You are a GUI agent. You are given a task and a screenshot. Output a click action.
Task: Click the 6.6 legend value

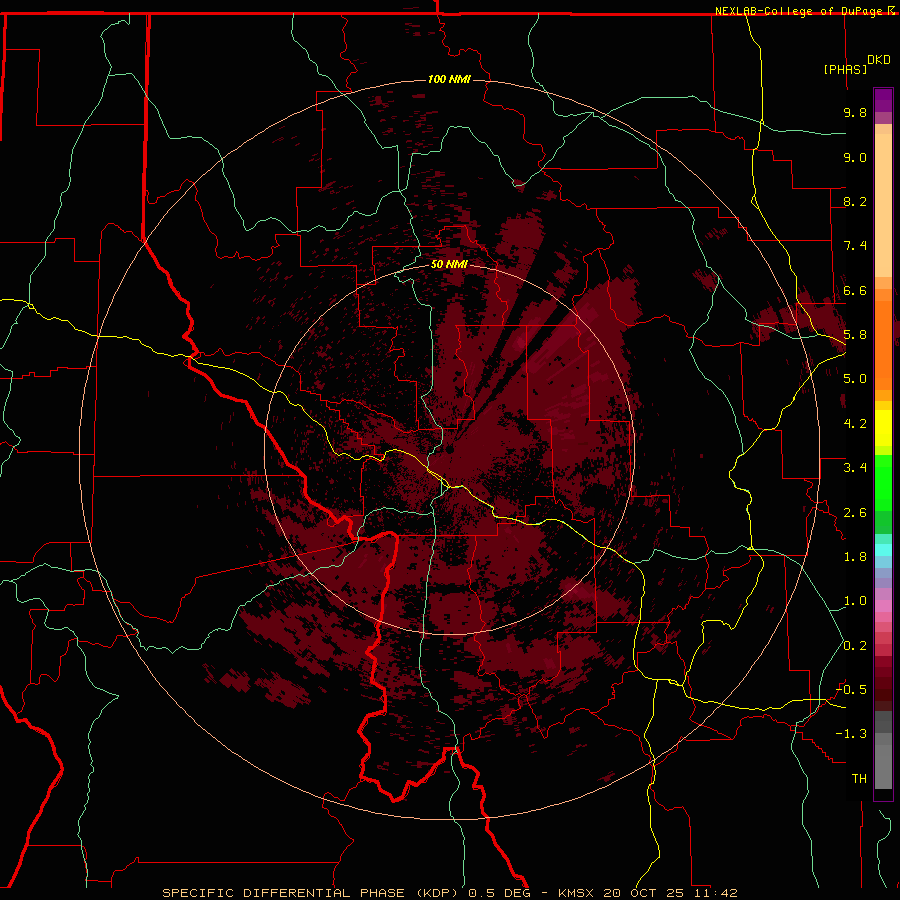[x=855, y=290]
